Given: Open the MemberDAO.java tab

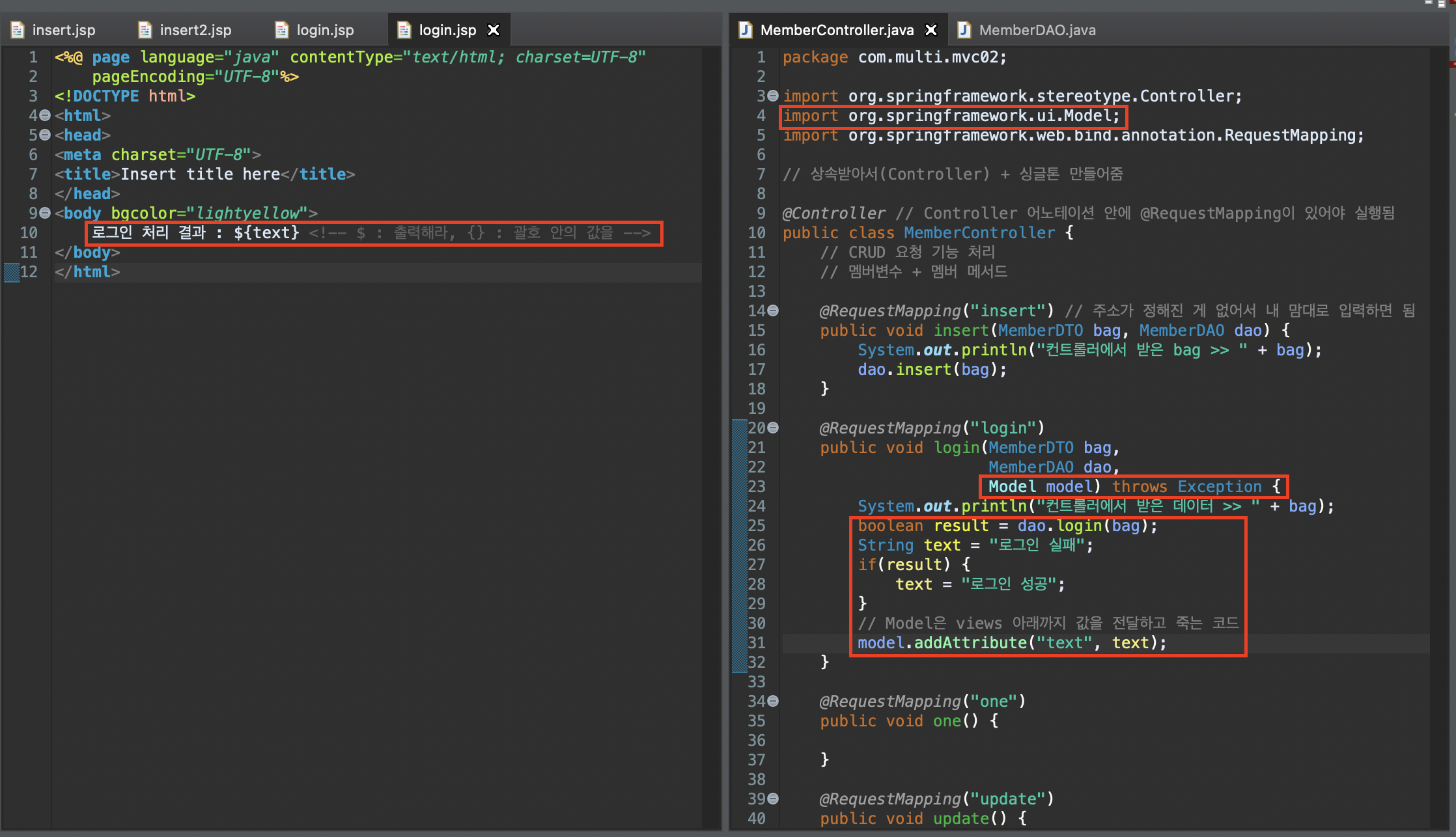Looking at the screenshot, I should (x=1037, y=30).
